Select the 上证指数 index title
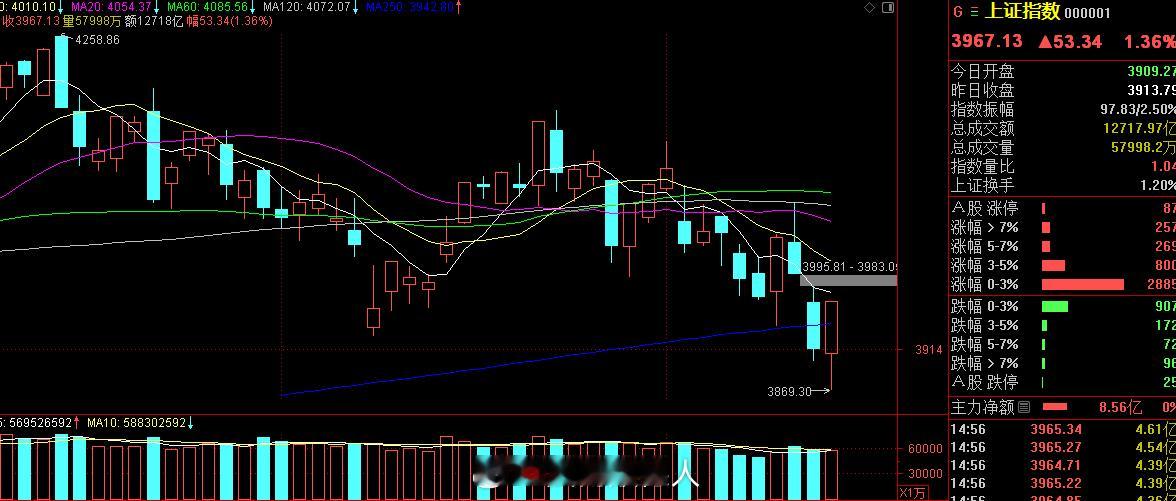This screenshot has width=1176, height=501. [x=1022, y=11]
